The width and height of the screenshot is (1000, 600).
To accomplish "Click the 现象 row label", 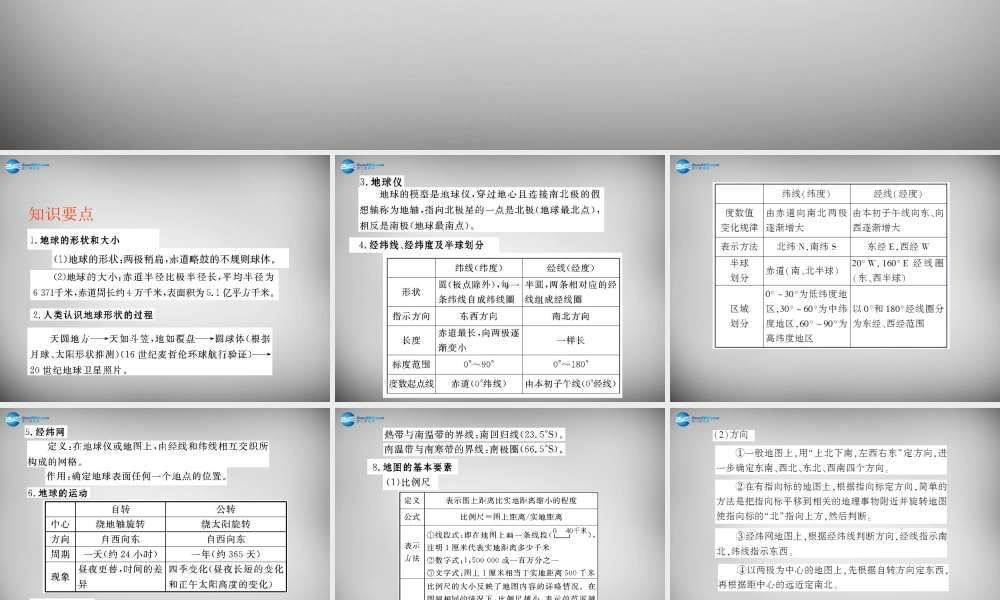I will 61,576.
